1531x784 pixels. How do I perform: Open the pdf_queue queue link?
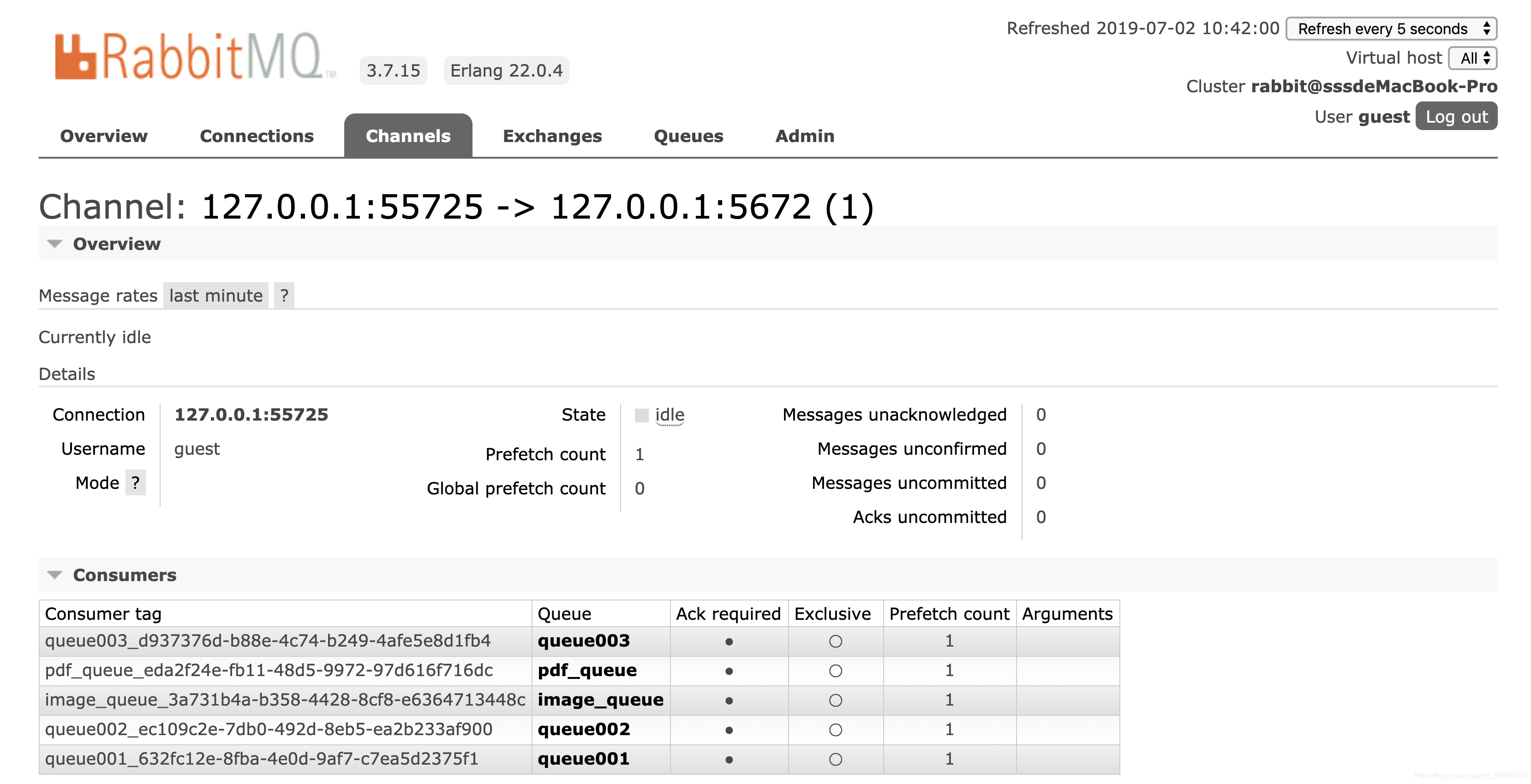[x=586, y=671]
